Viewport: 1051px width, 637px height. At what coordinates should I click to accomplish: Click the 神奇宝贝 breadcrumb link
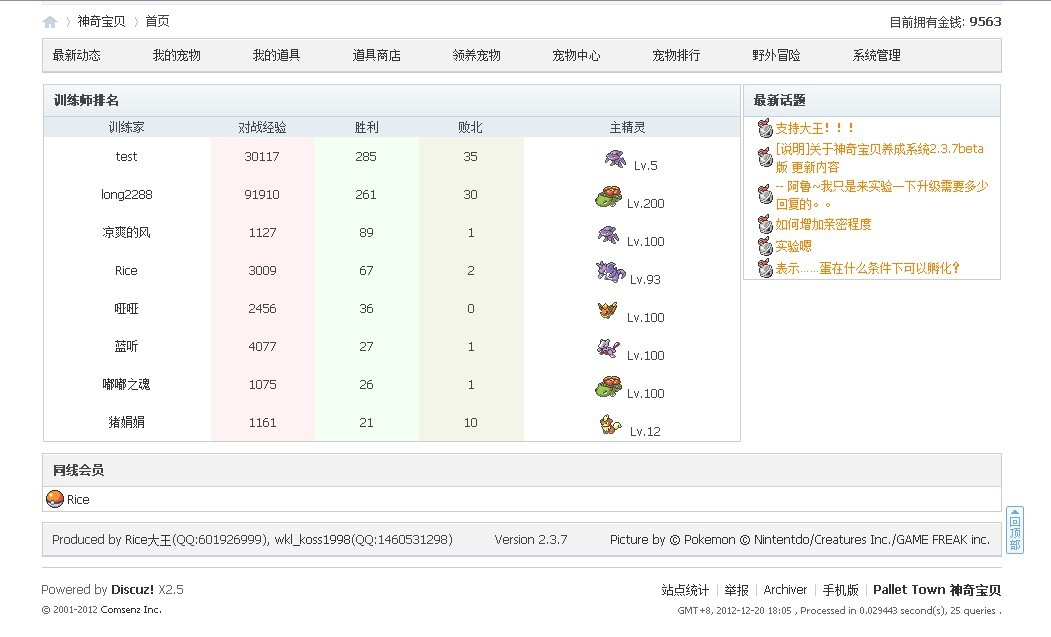pyautogui.click(x=102, y=22)
